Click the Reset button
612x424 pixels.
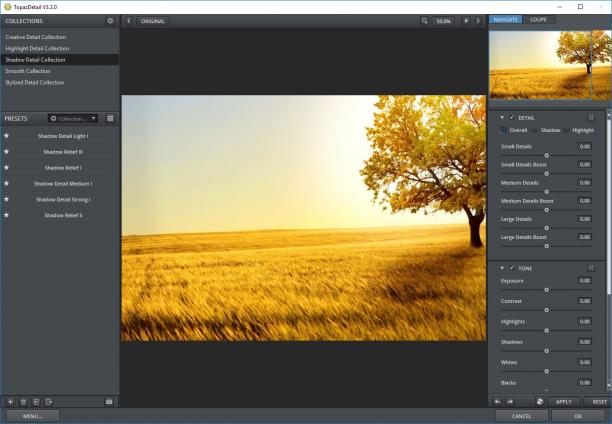point(599,402)
